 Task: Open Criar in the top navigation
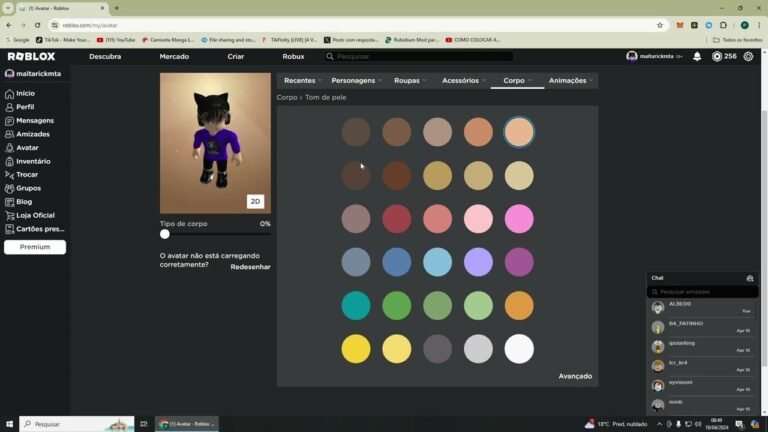pos(236,56)
